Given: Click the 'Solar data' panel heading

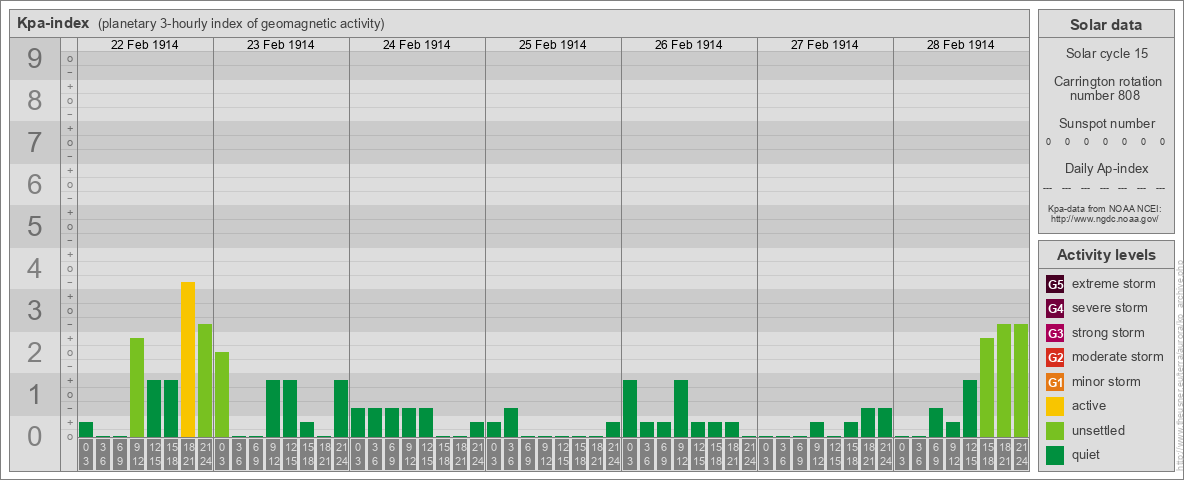Looking at the screenshot, I should pyautogui.click(x=1106, y=25).
